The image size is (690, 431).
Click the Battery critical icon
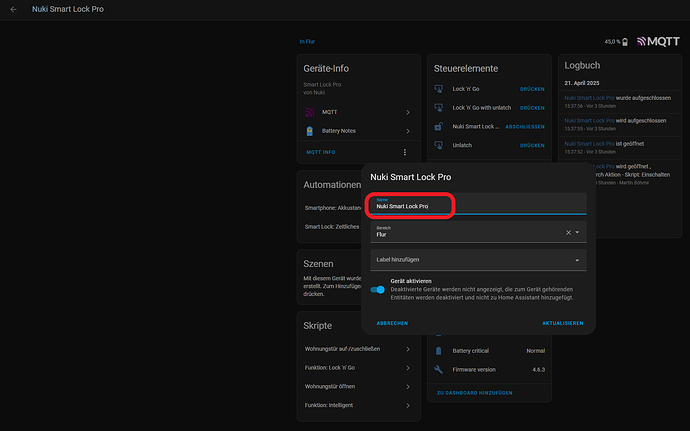pyautogui.click(x=438, y=351)
